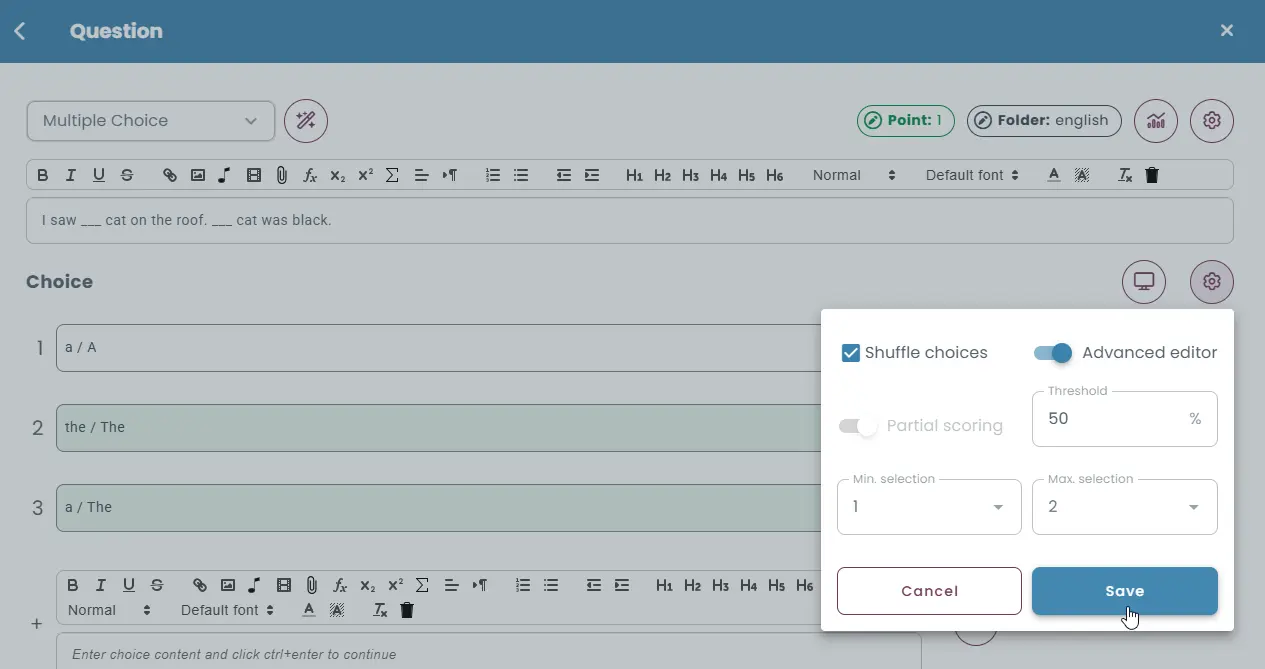Screen dimensions: 1265x669
Task: Insert audio in the question toolbar
Action: pyautogui.click(x=225, y=175)
